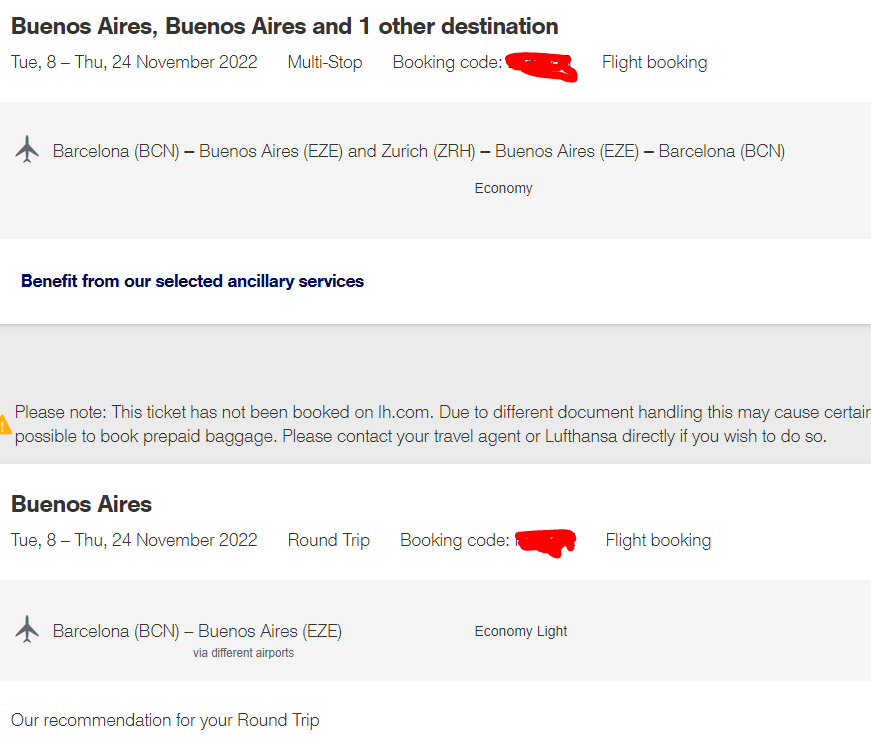Click the 'Please note' lh.com ticket warning

click(443, 424)
